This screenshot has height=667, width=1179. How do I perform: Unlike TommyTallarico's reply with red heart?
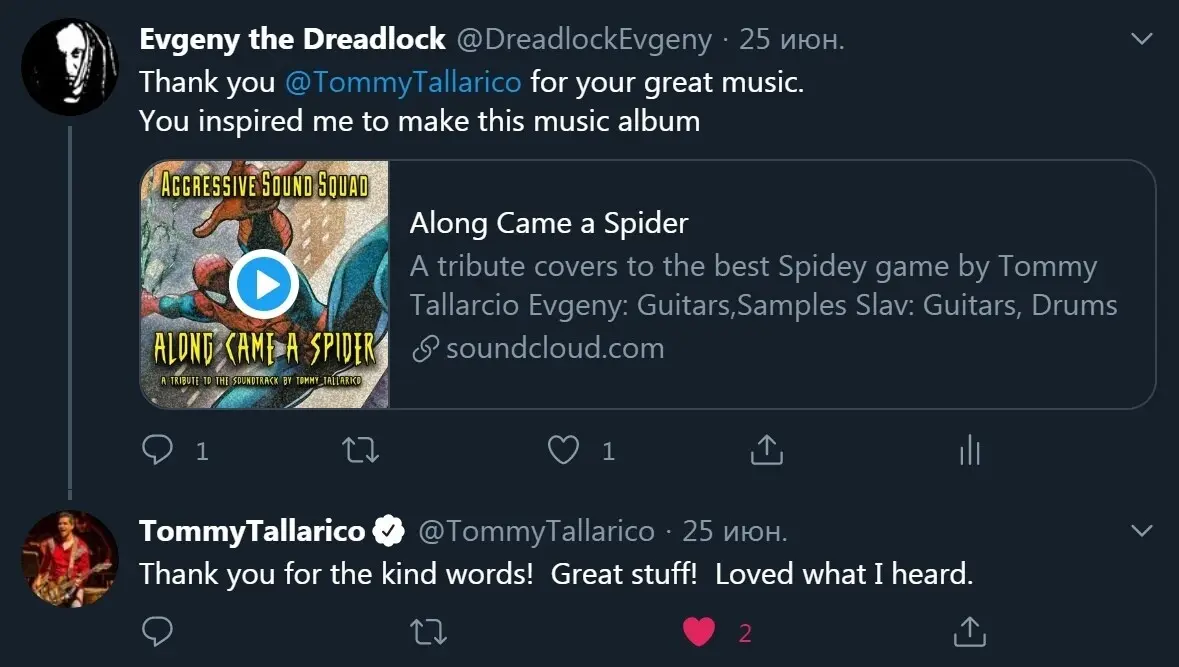[699, 631]
